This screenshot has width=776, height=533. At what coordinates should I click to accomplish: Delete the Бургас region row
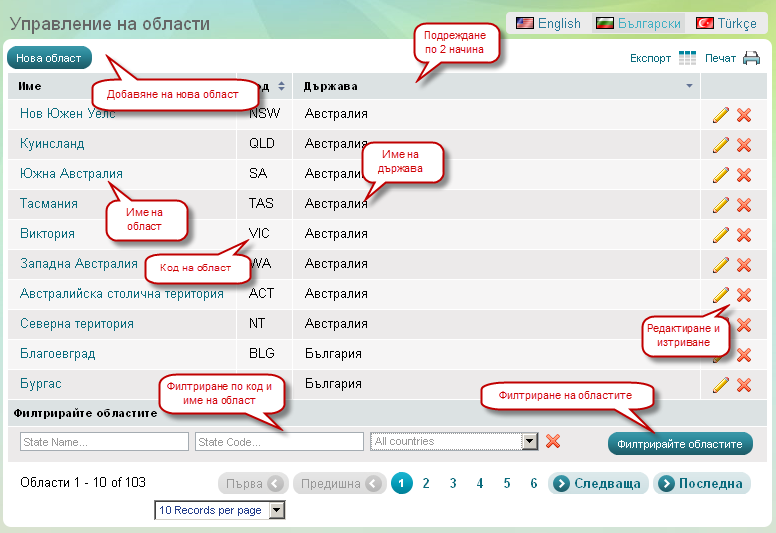point(744,385)
